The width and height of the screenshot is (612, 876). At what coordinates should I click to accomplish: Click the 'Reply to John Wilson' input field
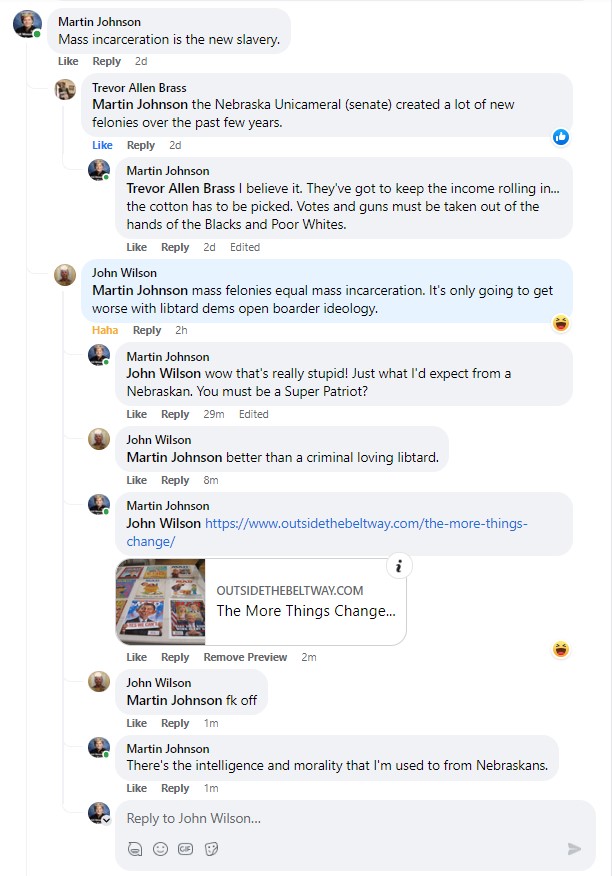click(355, 818)
